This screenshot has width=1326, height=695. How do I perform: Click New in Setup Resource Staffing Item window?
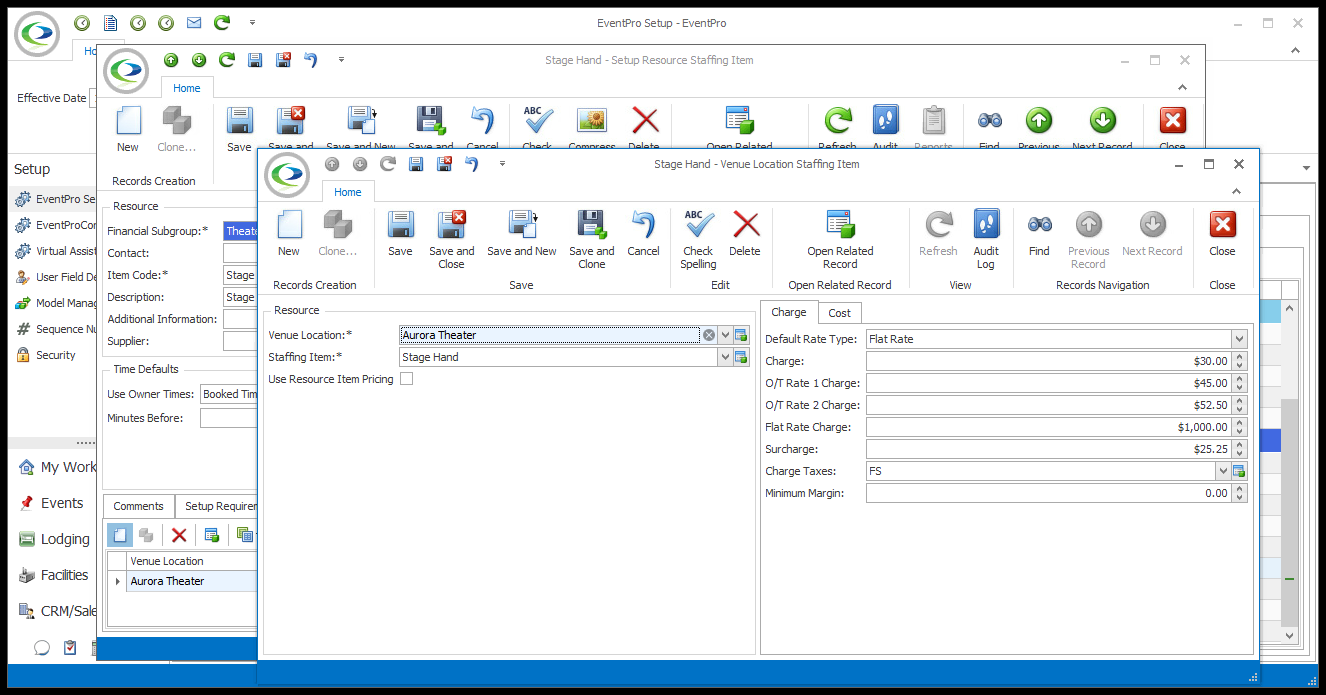click(128, 130)
